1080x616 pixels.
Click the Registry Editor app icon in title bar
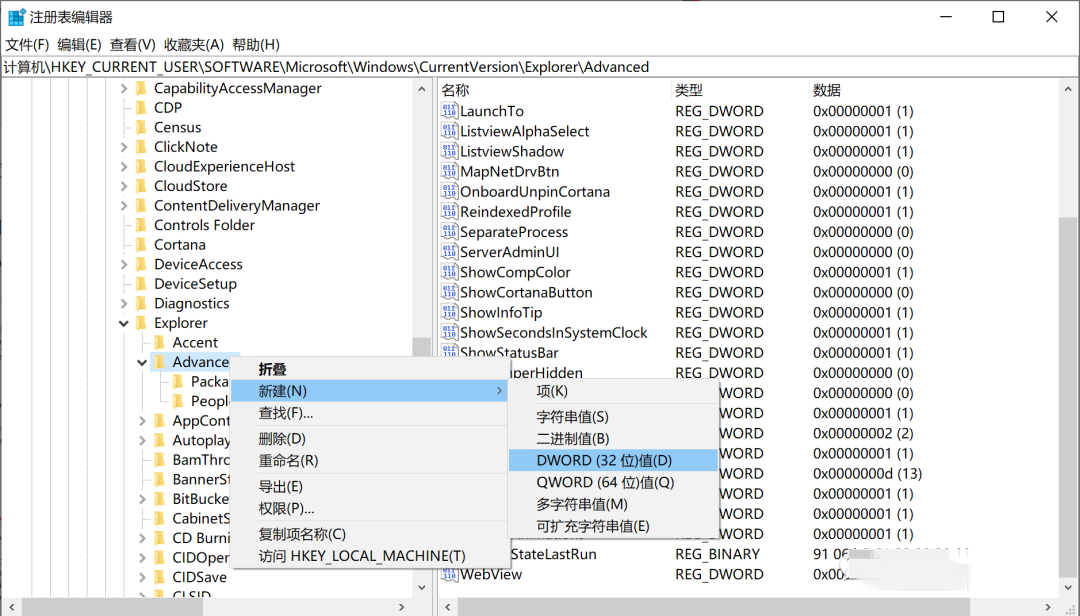(x=16, y=17)
